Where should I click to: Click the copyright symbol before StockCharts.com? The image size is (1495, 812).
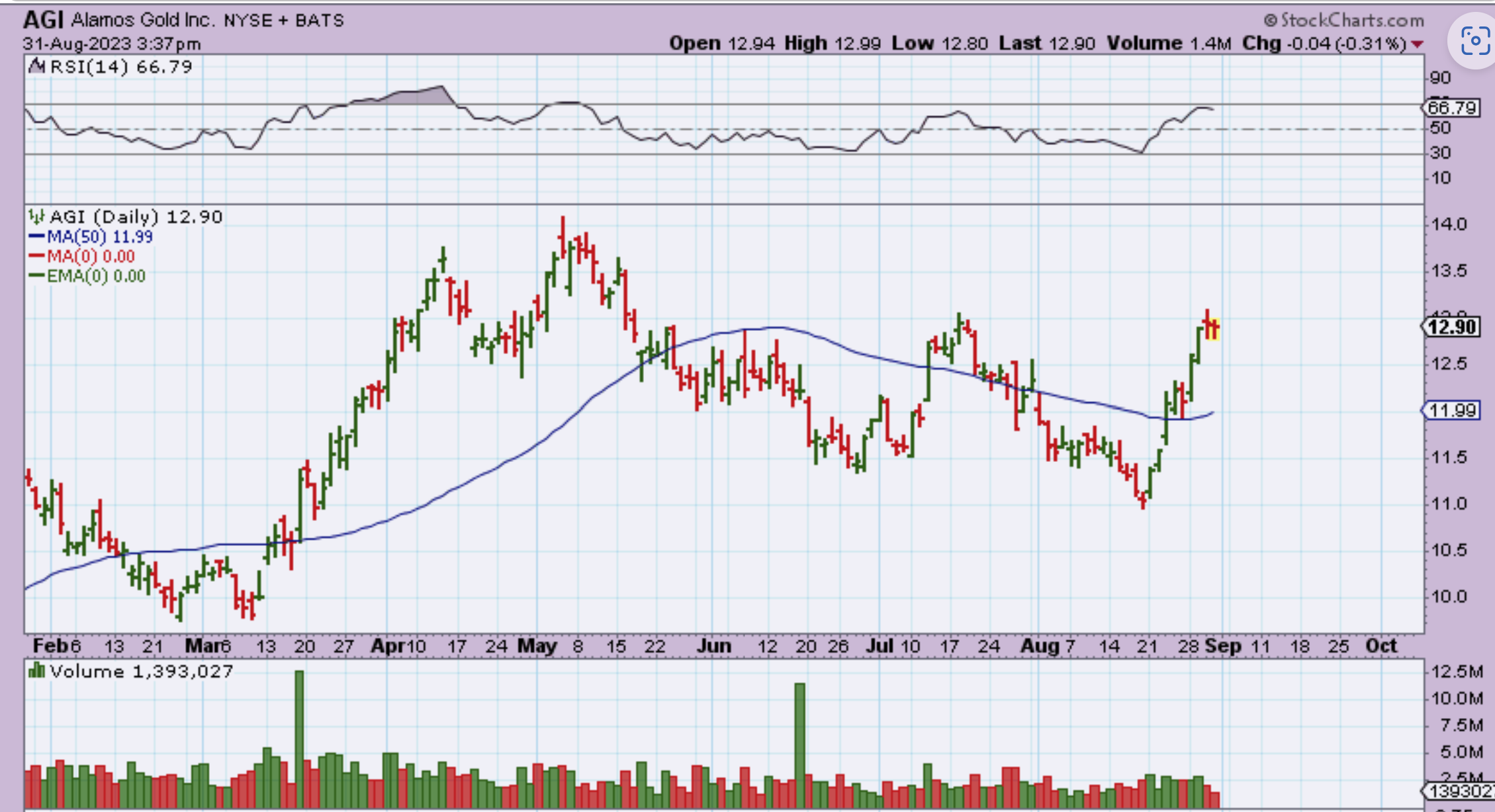click(x=1271, y=21)
